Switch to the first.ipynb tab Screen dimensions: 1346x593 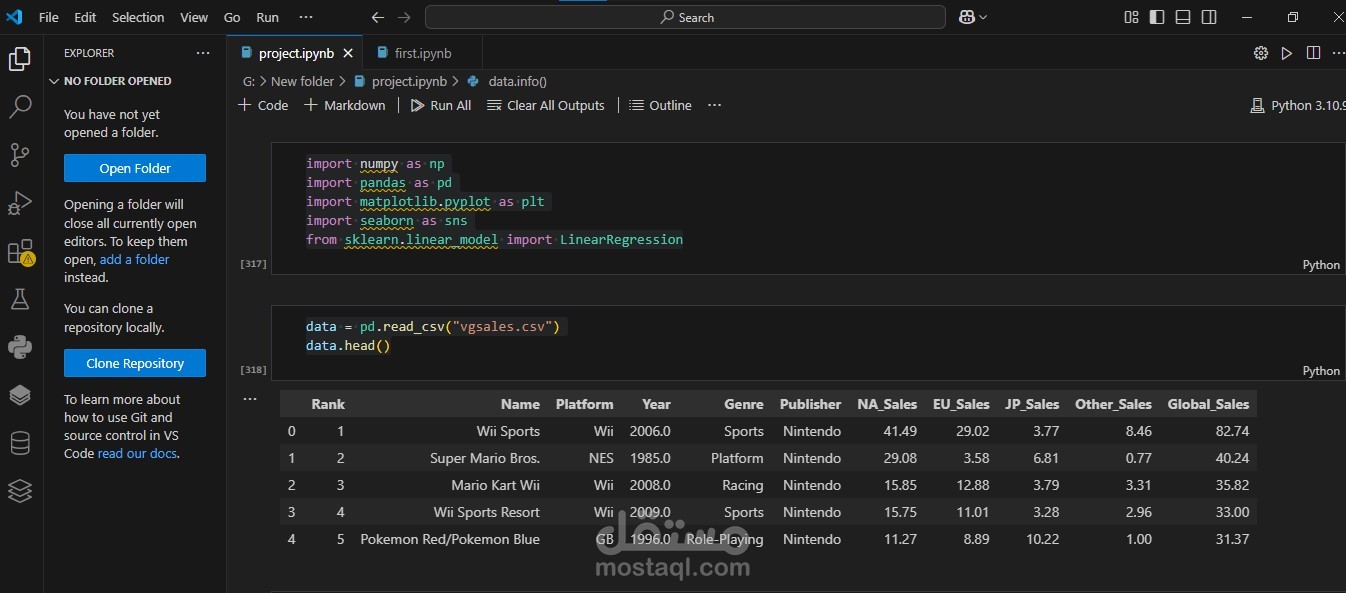(422, 54)
